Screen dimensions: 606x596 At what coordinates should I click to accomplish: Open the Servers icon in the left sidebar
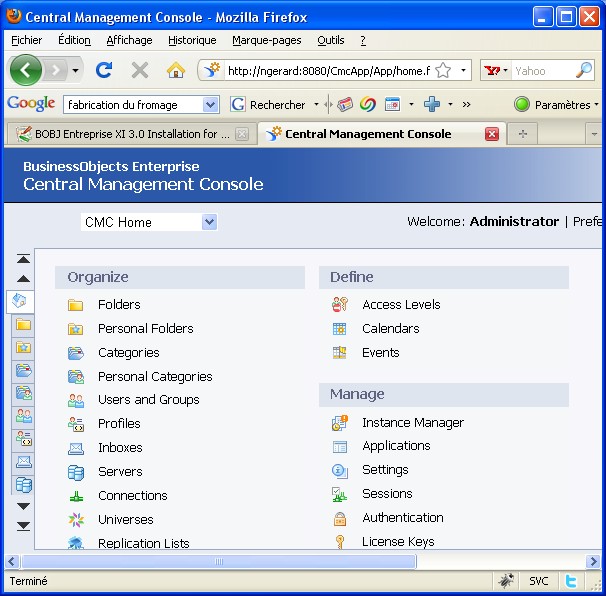pyautogui.click(x=24, y=485)
